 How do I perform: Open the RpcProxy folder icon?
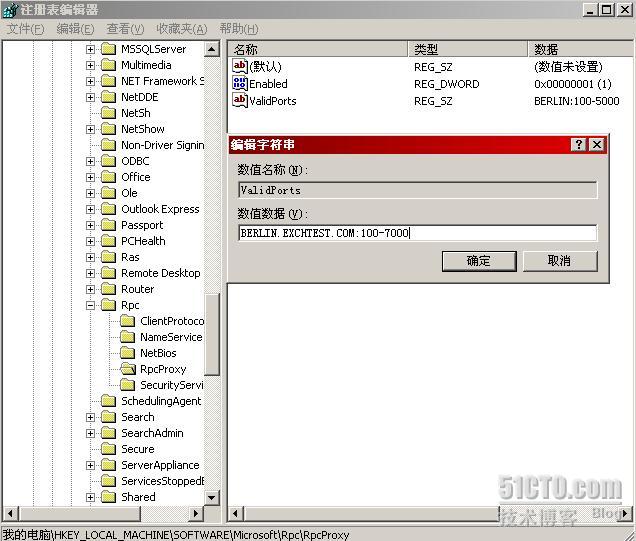[x=128, y=369]
